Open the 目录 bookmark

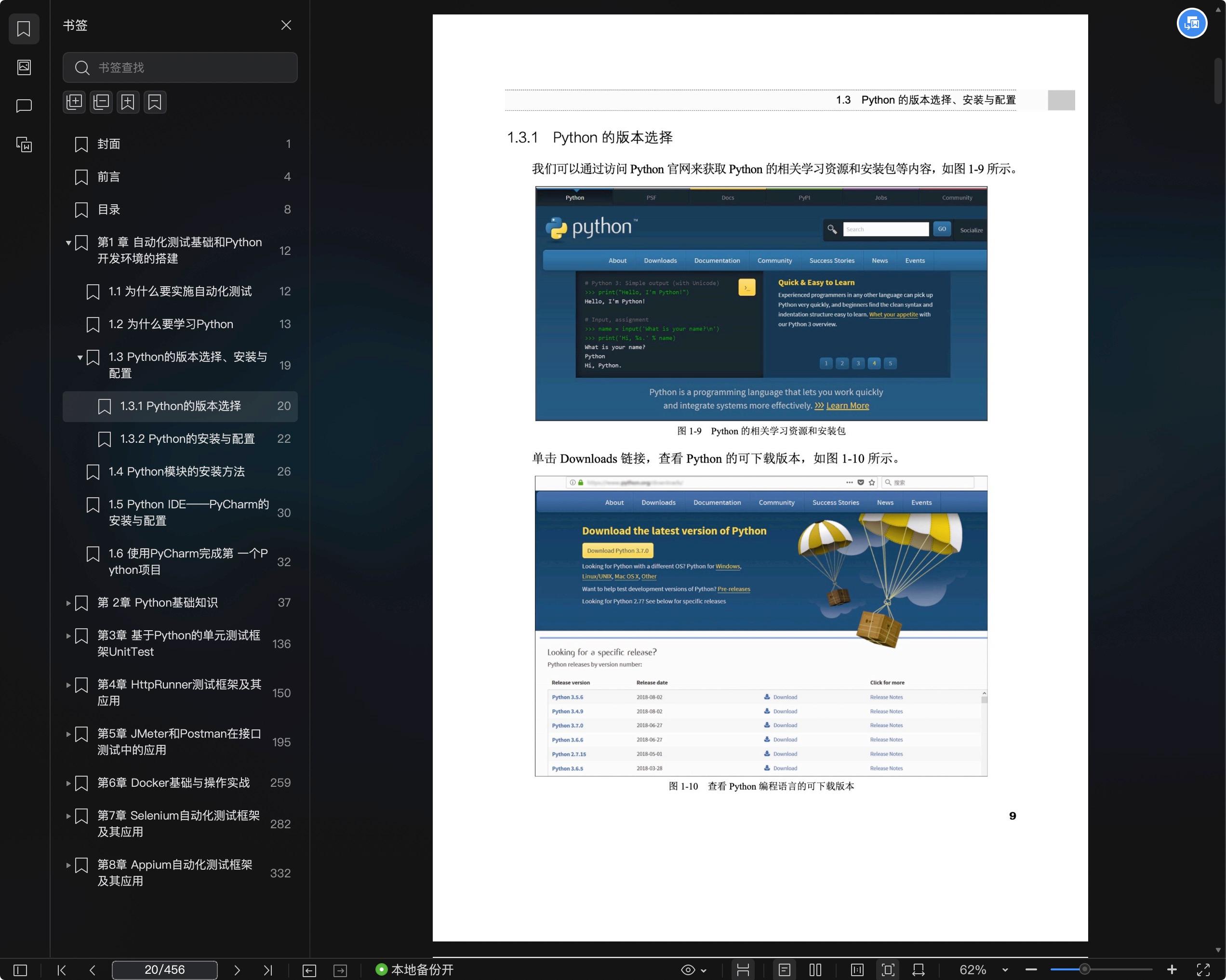tap(180, 210)
